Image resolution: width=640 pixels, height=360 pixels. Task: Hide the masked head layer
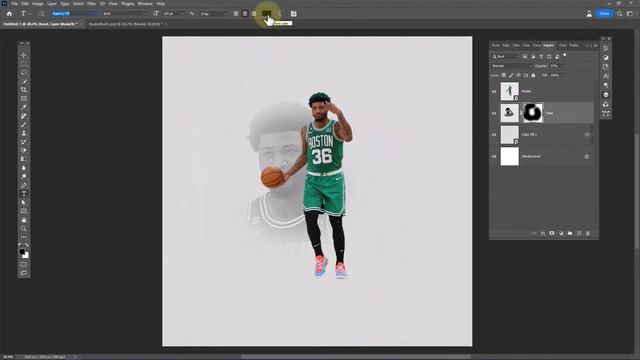[494, 113]
